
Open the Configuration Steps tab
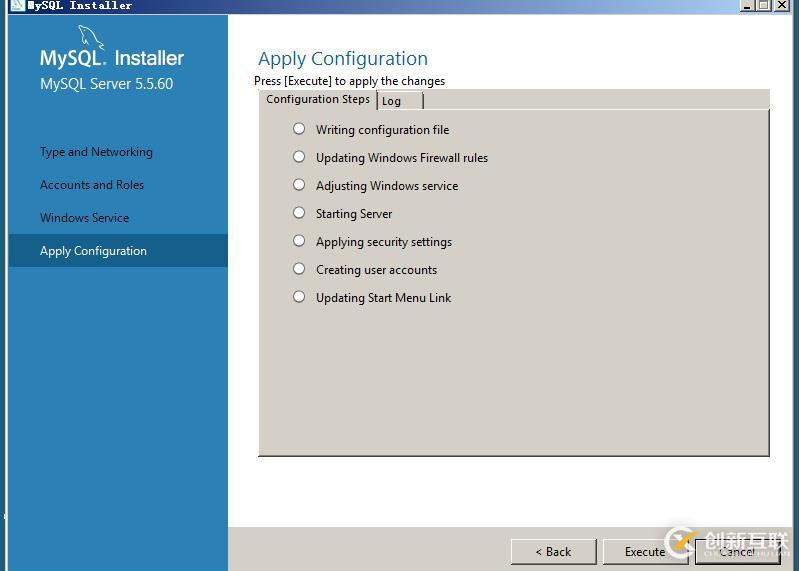coord(318,99)
